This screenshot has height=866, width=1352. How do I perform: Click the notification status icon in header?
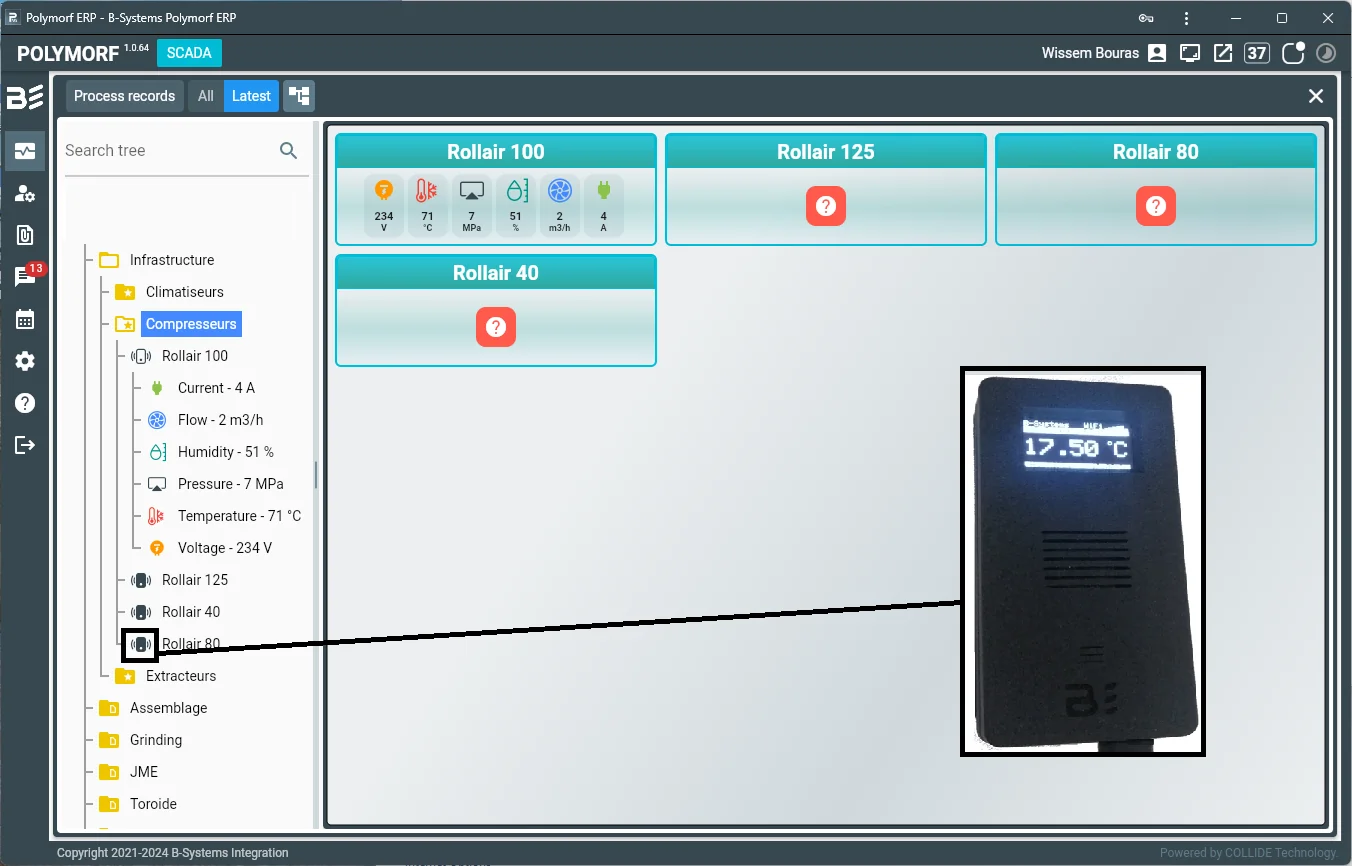coord(1293,53)
